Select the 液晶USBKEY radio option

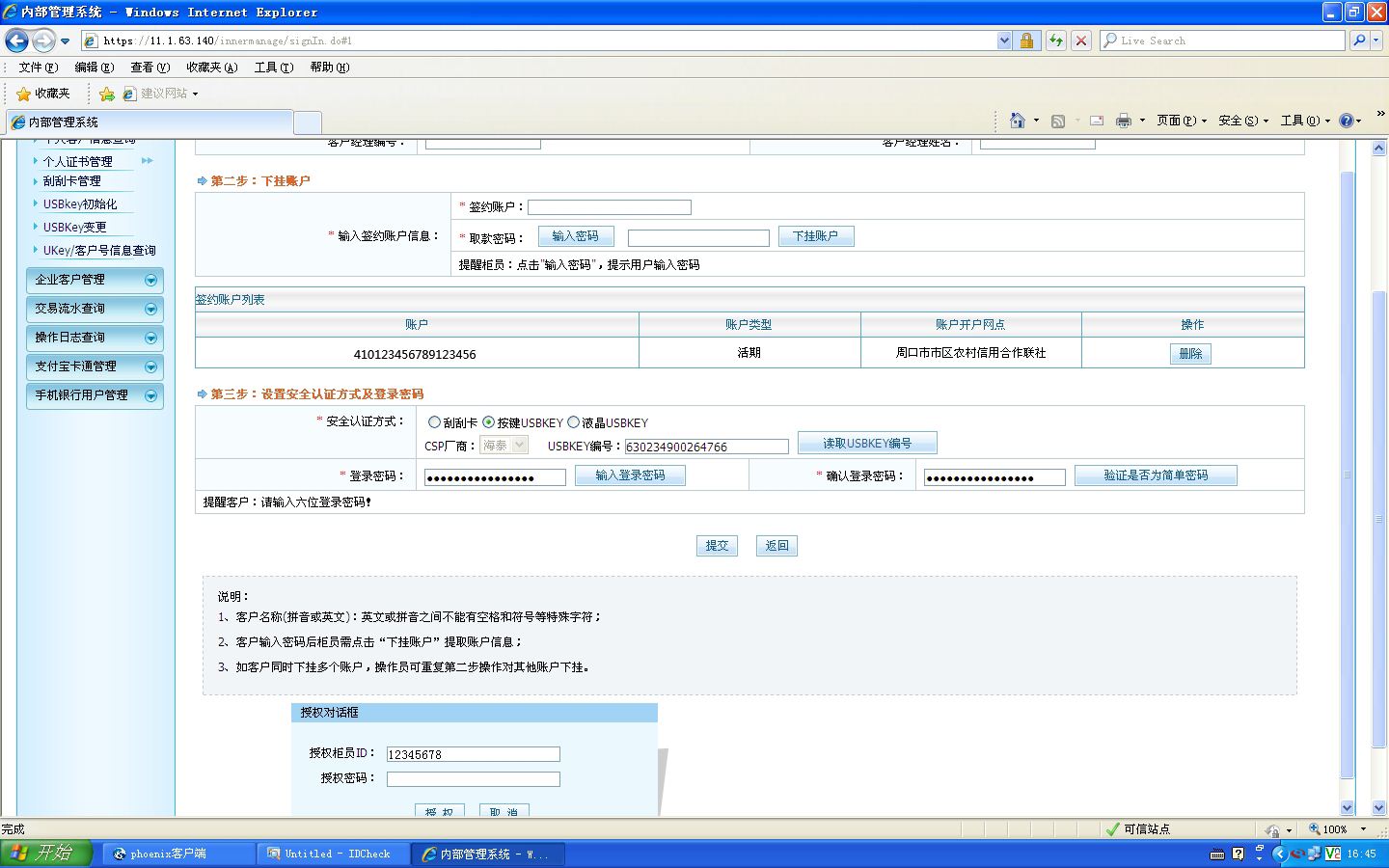coord(573,422)
